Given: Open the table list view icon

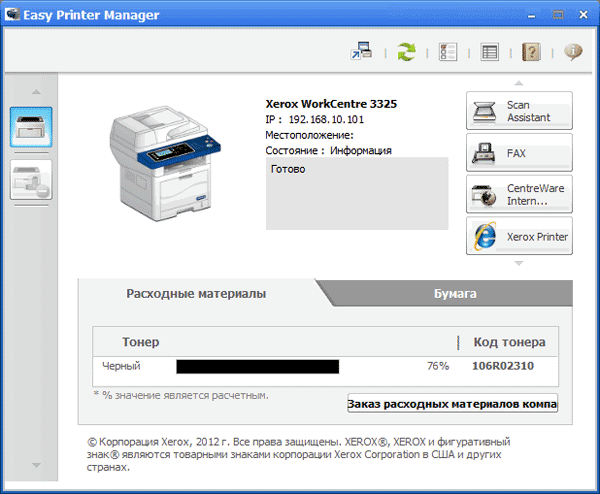Looking at the screenshot, I should click(x=489, y=52).
